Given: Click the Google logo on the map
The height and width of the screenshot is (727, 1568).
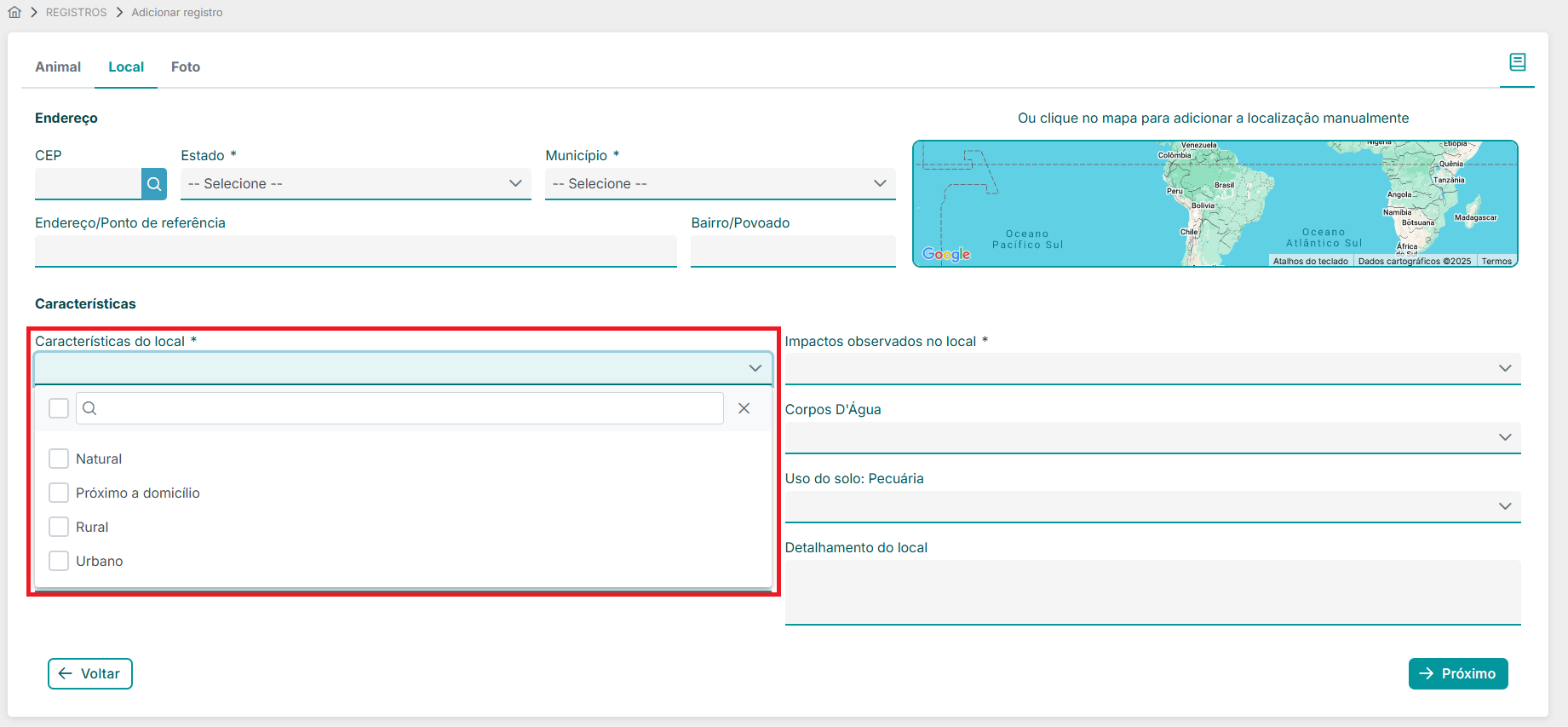Looking at the screenshot, I should [946, 254].
